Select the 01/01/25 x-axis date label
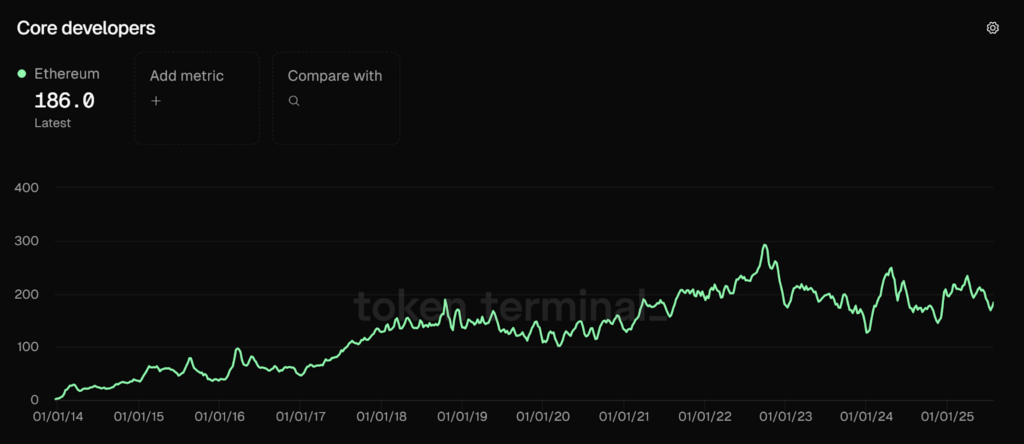The image size is (1024, 444). coord(950,415)
